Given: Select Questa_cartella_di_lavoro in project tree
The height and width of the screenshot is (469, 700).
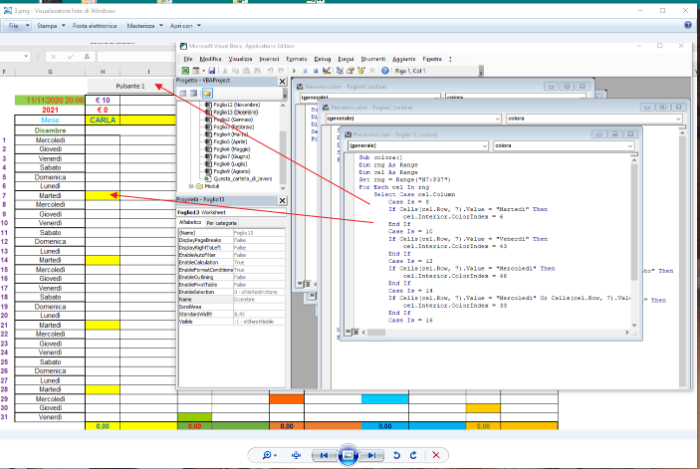Looking at the screenshot, I should click(242, 178).
